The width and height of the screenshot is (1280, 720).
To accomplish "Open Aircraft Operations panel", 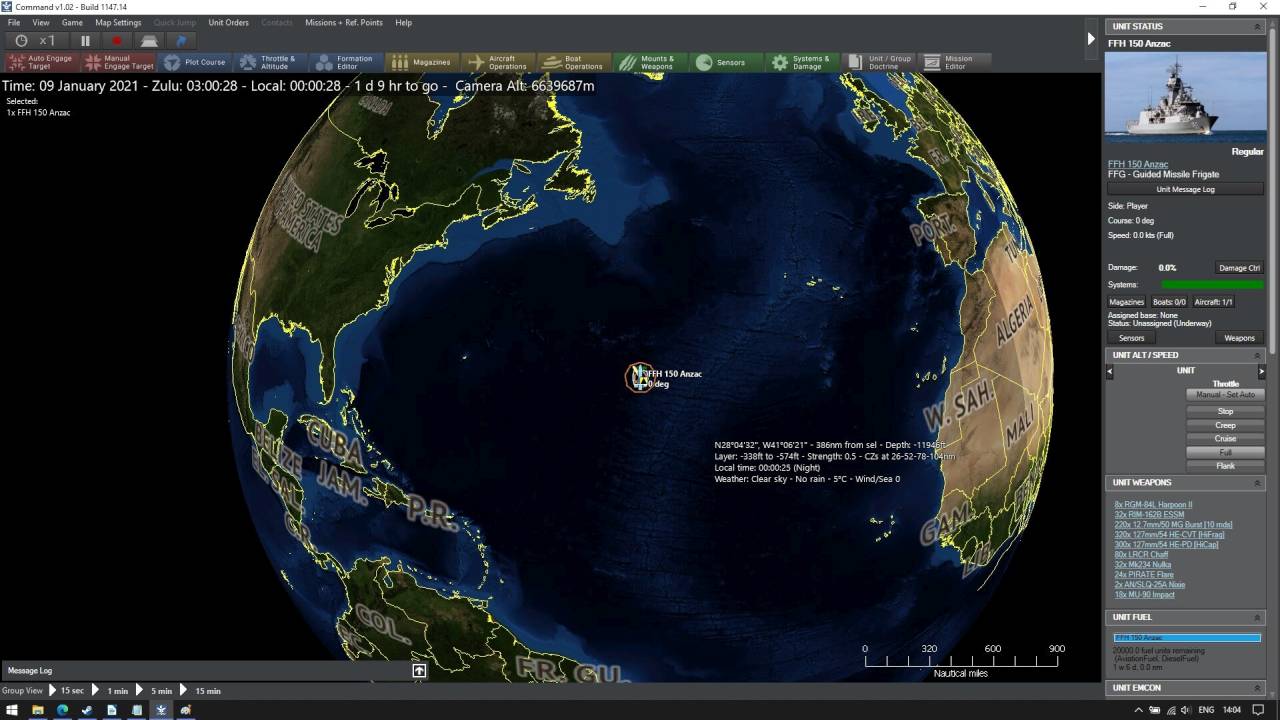I will click(x=498, y=62).
